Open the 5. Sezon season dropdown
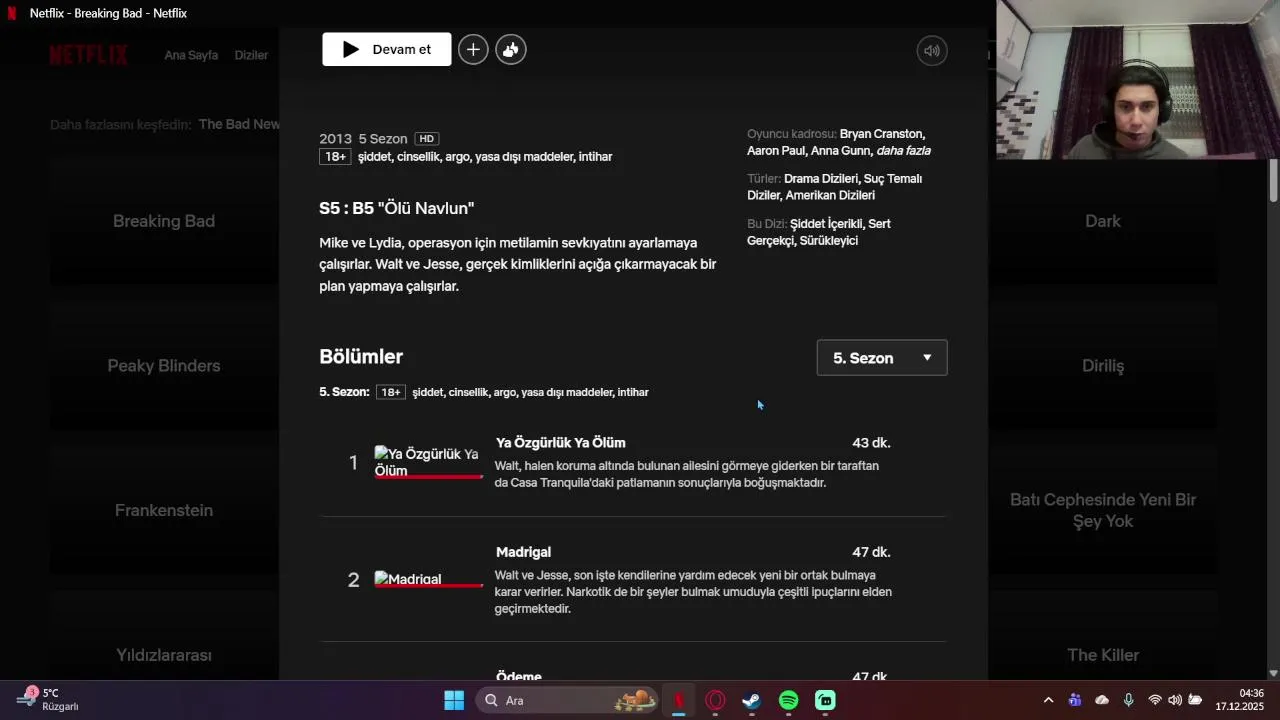The width and height of the screenshot is (1280, 720). tap(882, 358)
